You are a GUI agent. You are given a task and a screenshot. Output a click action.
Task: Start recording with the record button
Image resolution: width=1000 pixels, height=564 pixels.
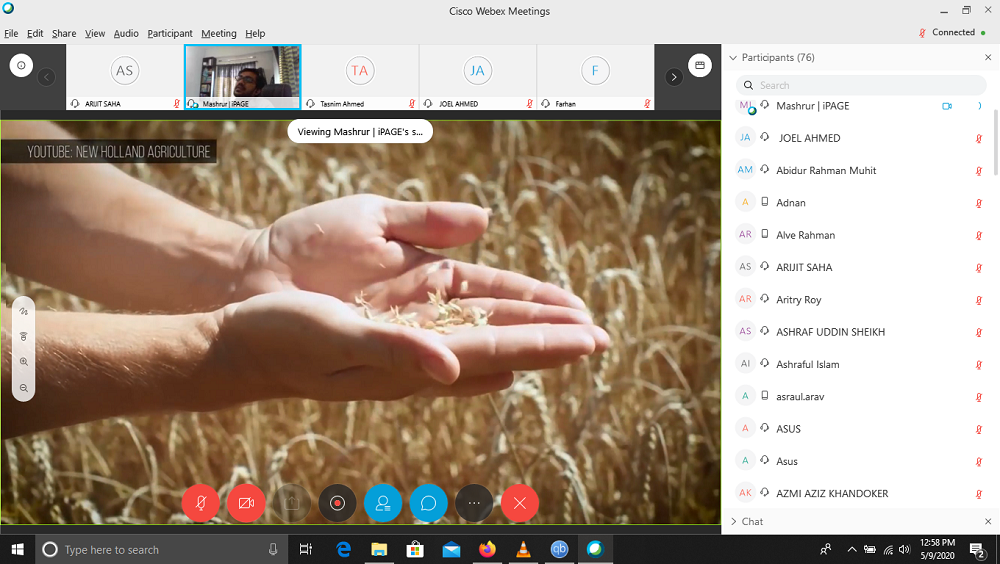coord(337,503)
